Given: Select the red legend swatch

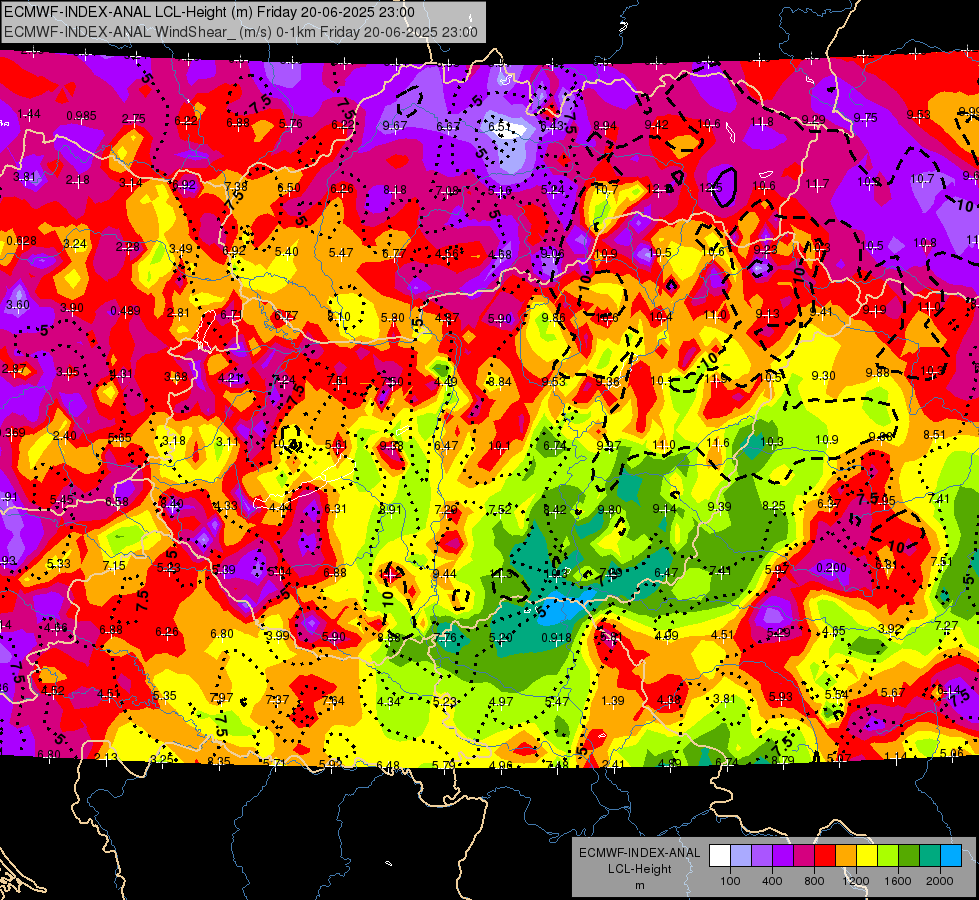Looking at the screenshot, I should pyautogui.click(x=825, y=856).
